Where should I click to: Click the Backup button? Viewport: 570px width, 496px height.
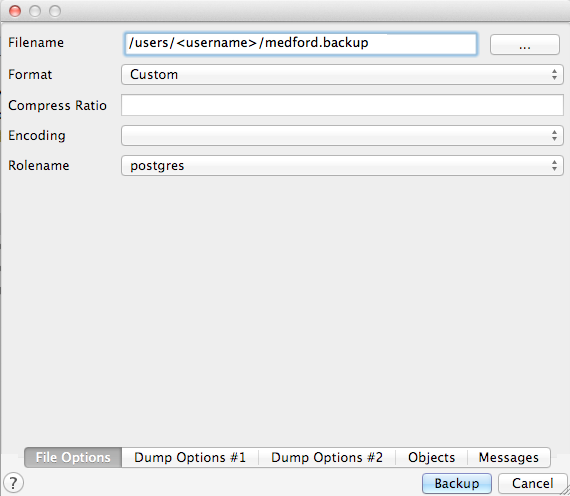point(457,484)
